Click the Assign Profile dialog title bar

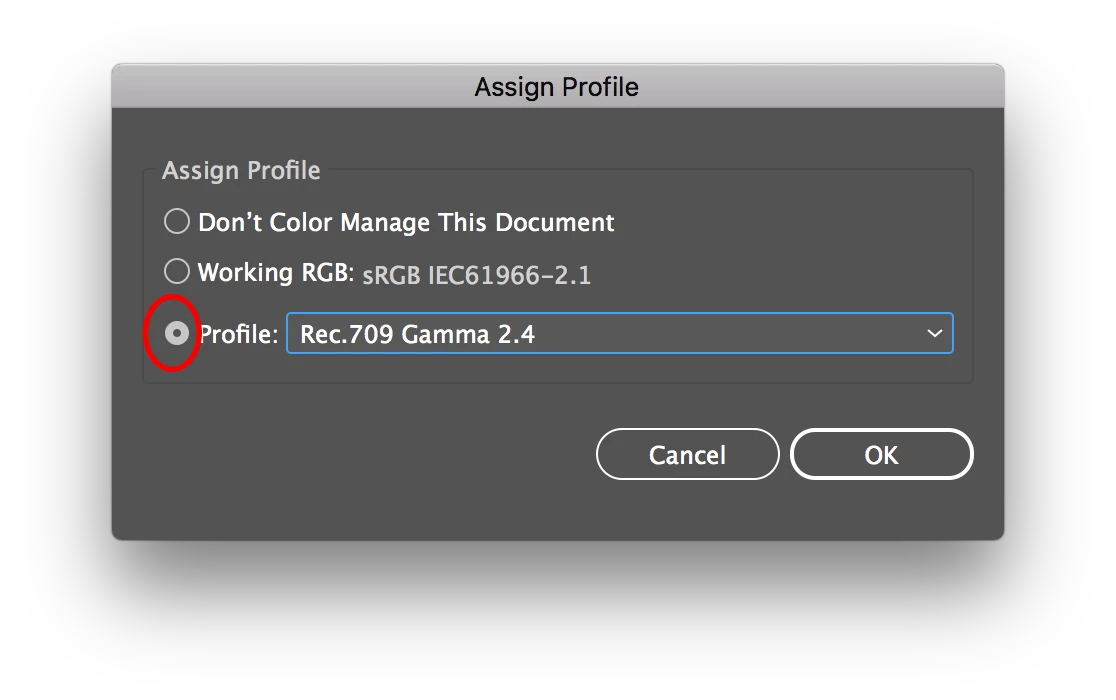coord(557,87)
